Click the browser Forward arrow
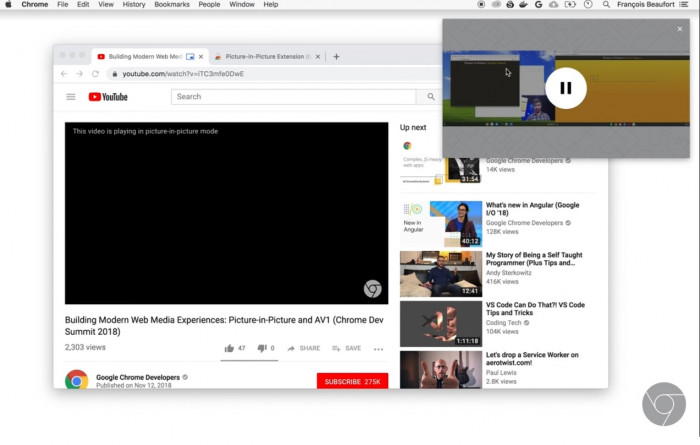 (x=79, y=74)
